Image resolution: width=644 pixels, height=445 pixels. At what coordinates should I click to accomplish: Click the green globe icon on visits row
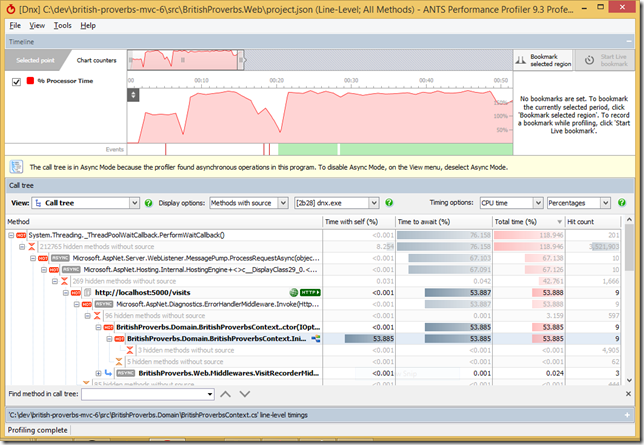click(x=294, y=293)
